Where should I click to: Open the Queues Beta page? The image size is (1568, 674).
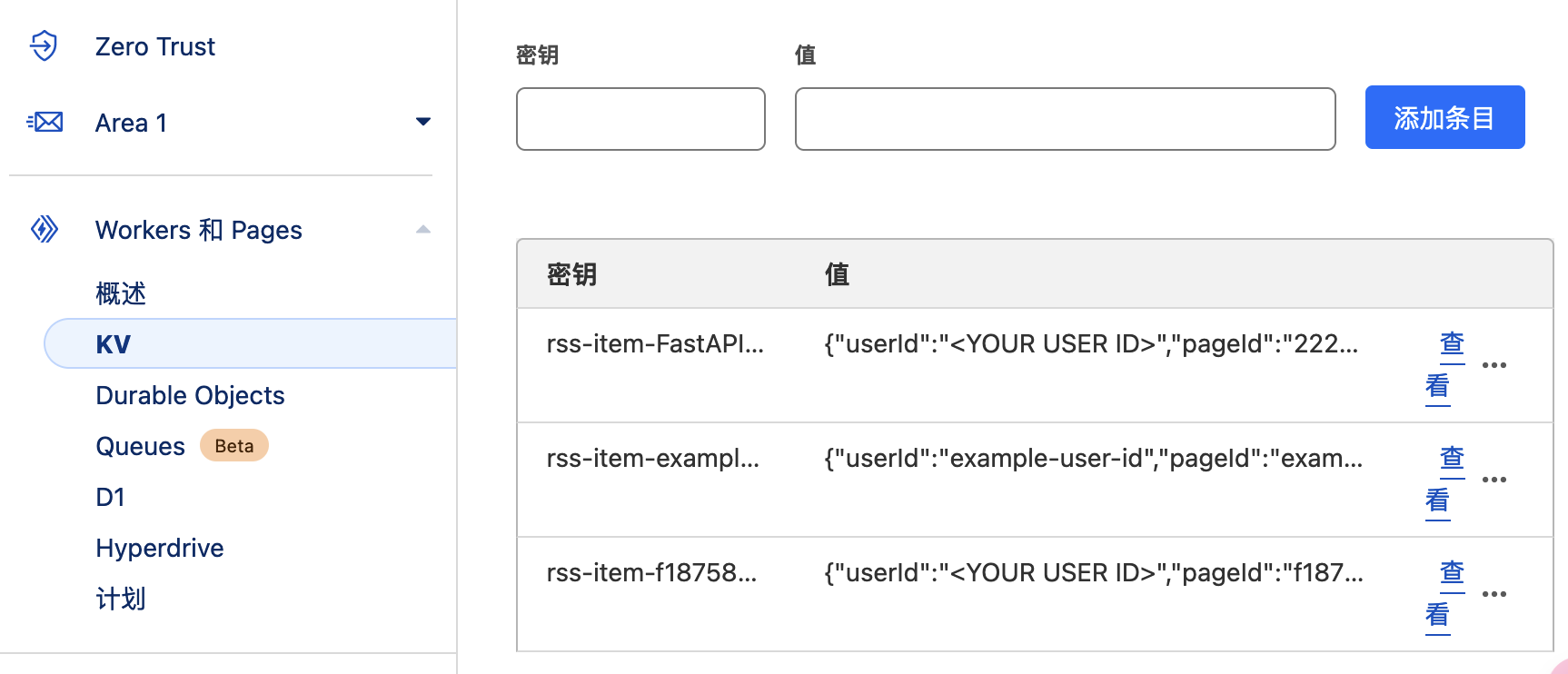click(141, 446)
